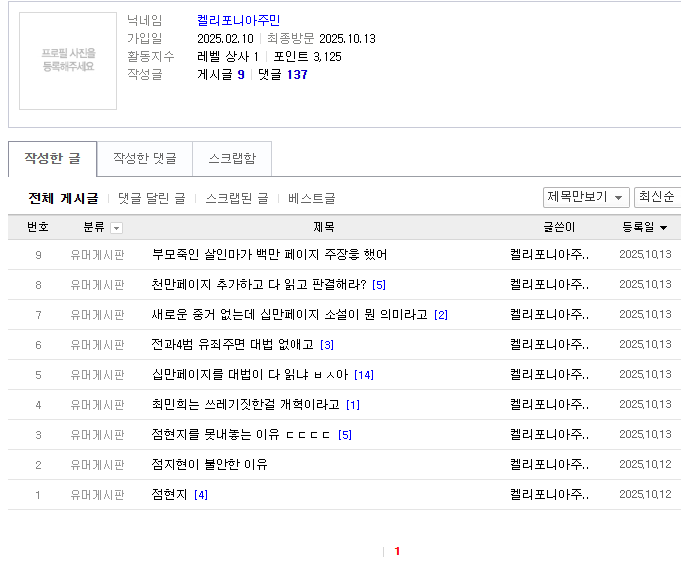Switch to the 작성한 글 tab

coord(53,159)
